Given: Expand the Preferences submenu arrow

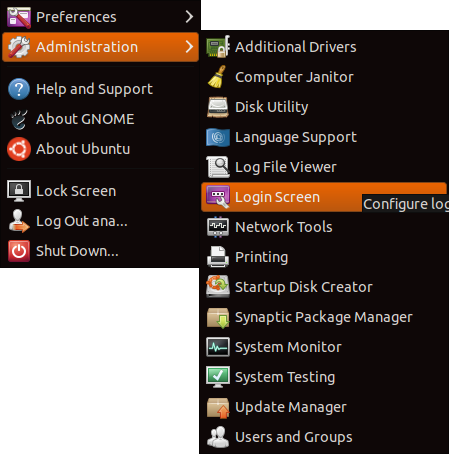Looking at the screenshot, I should pyautogui.click(x=189, y=17).
